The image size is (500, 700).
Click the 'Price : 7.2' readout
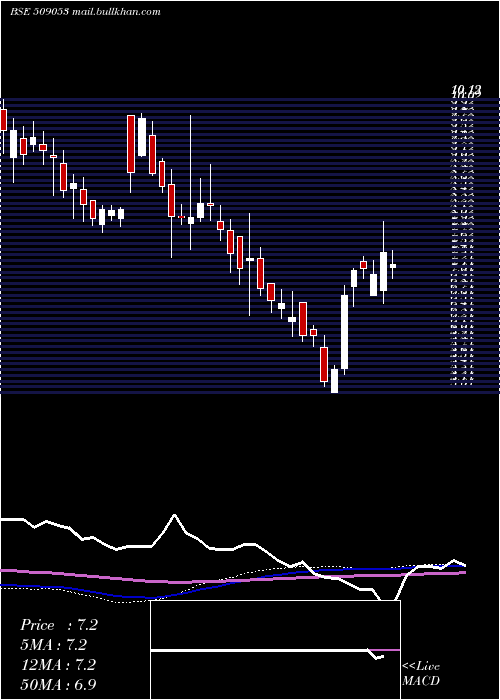point(59,625)
